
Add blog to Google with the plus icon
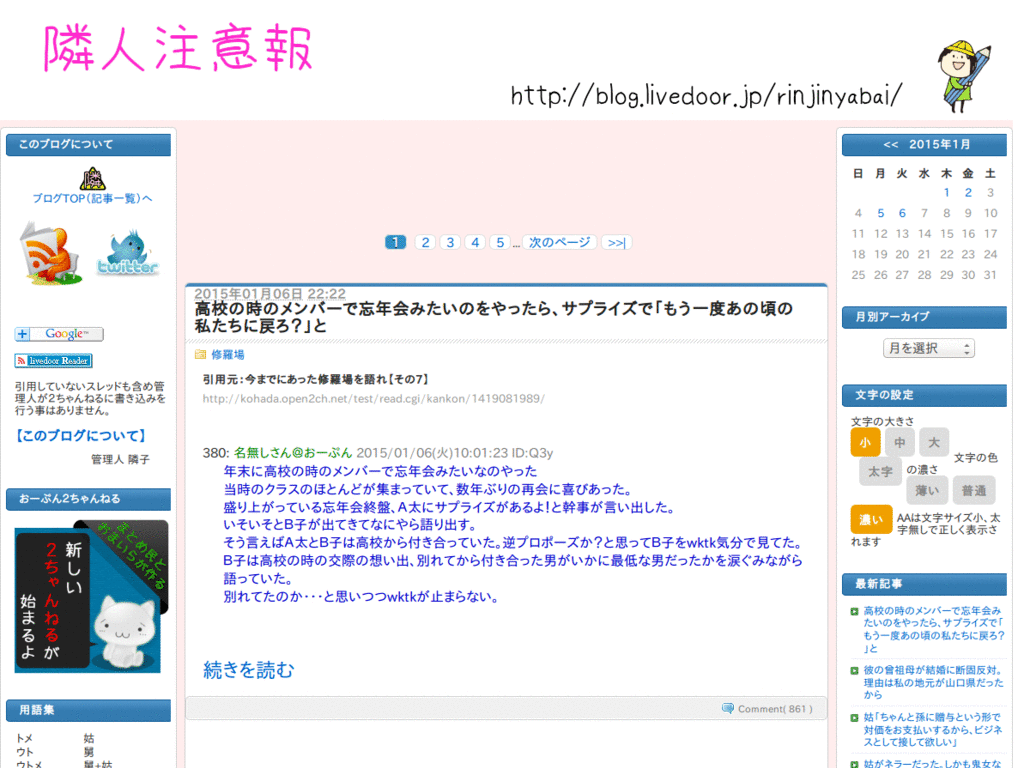[21, 335]
